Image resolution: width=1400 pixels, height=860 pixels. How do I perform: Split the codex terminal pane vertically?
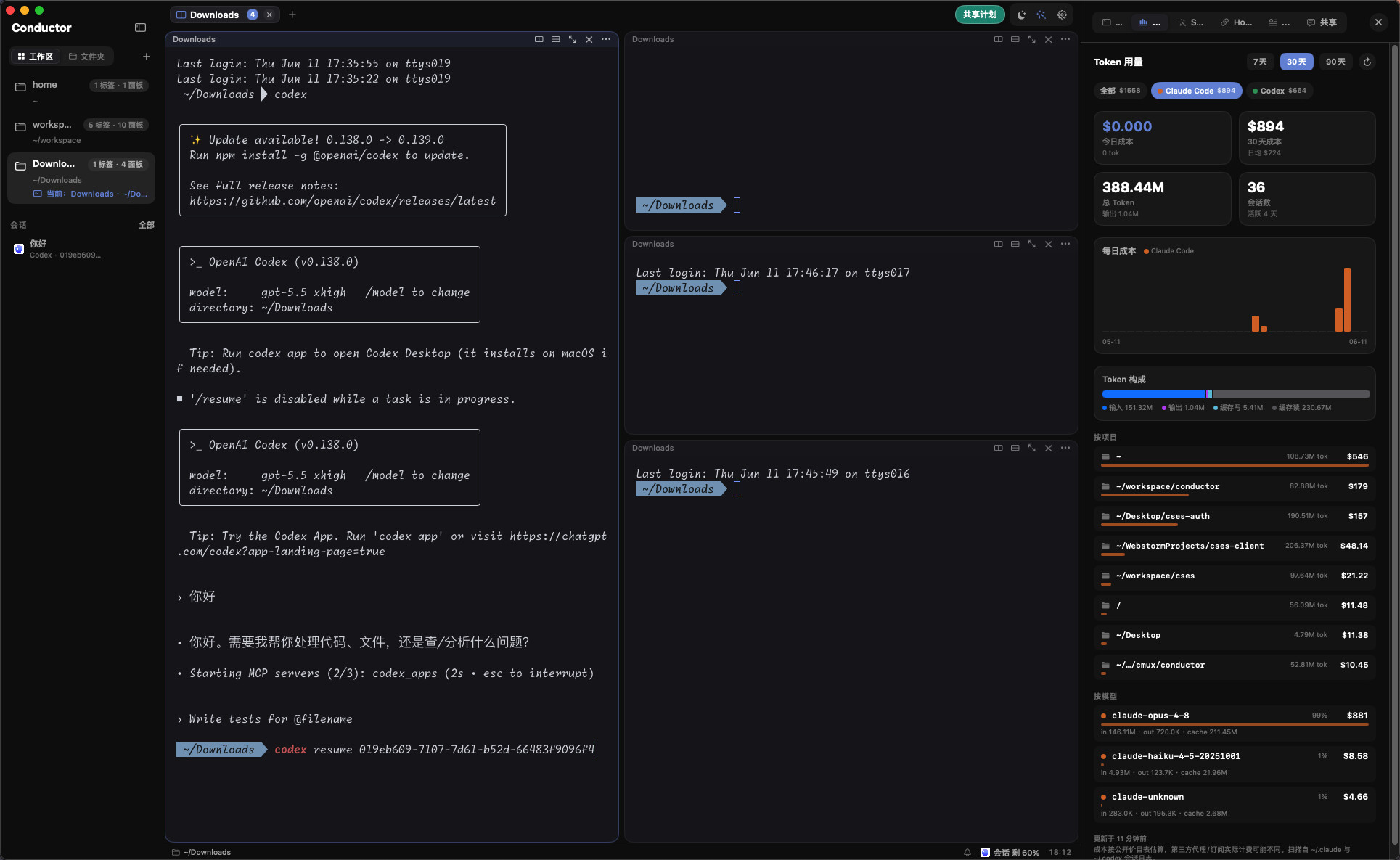(x=539, y=39)
